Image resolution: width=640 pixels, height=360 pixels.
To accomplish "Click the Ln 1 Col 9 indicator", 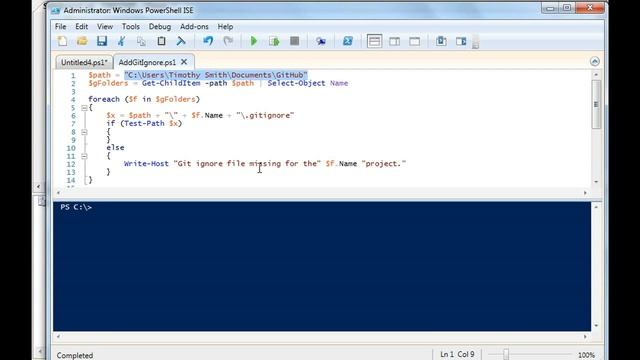I will [x=457, y=354].
